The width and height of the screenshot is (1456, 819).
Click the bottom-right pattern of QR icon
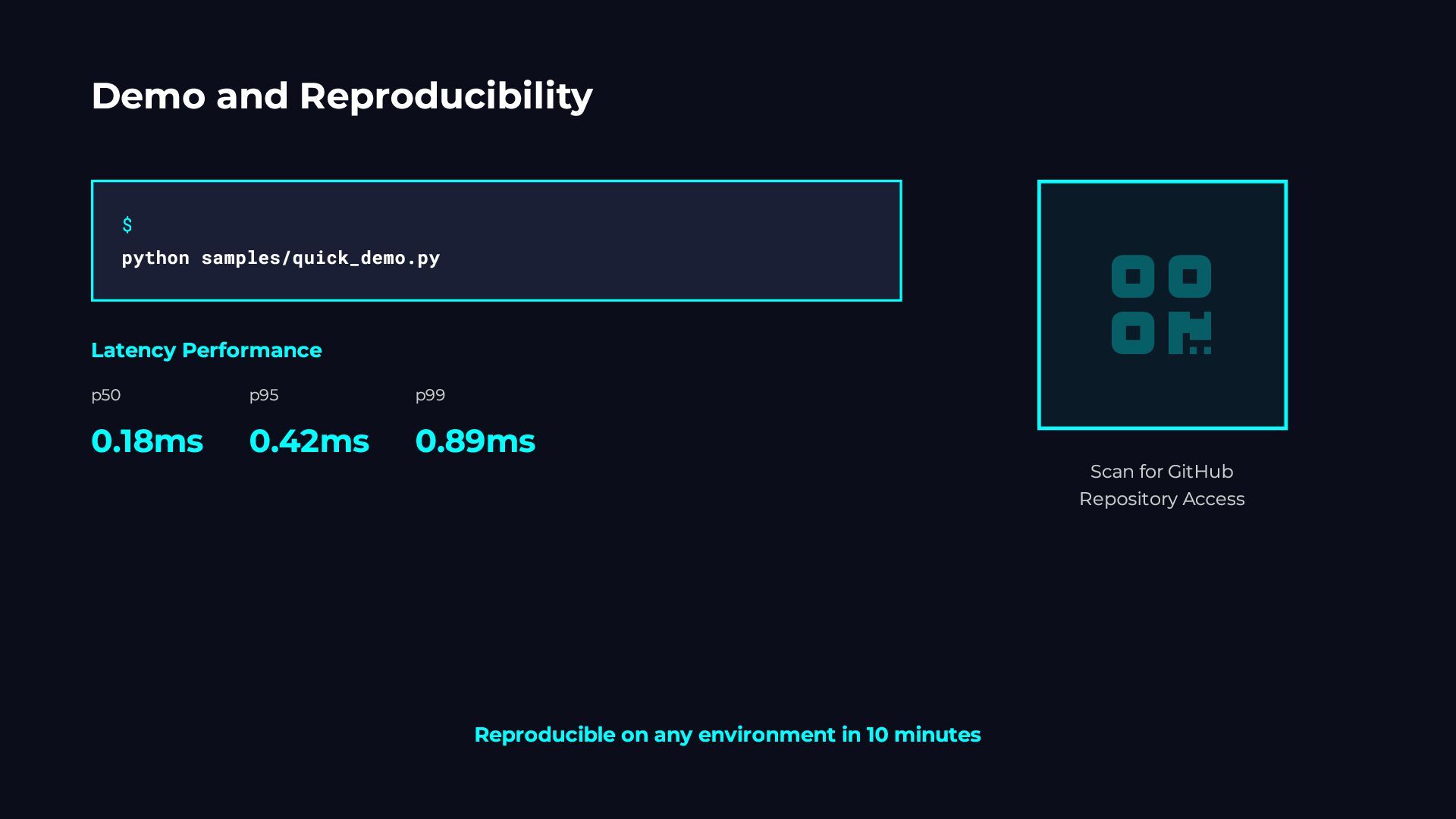pos(1190,333)
